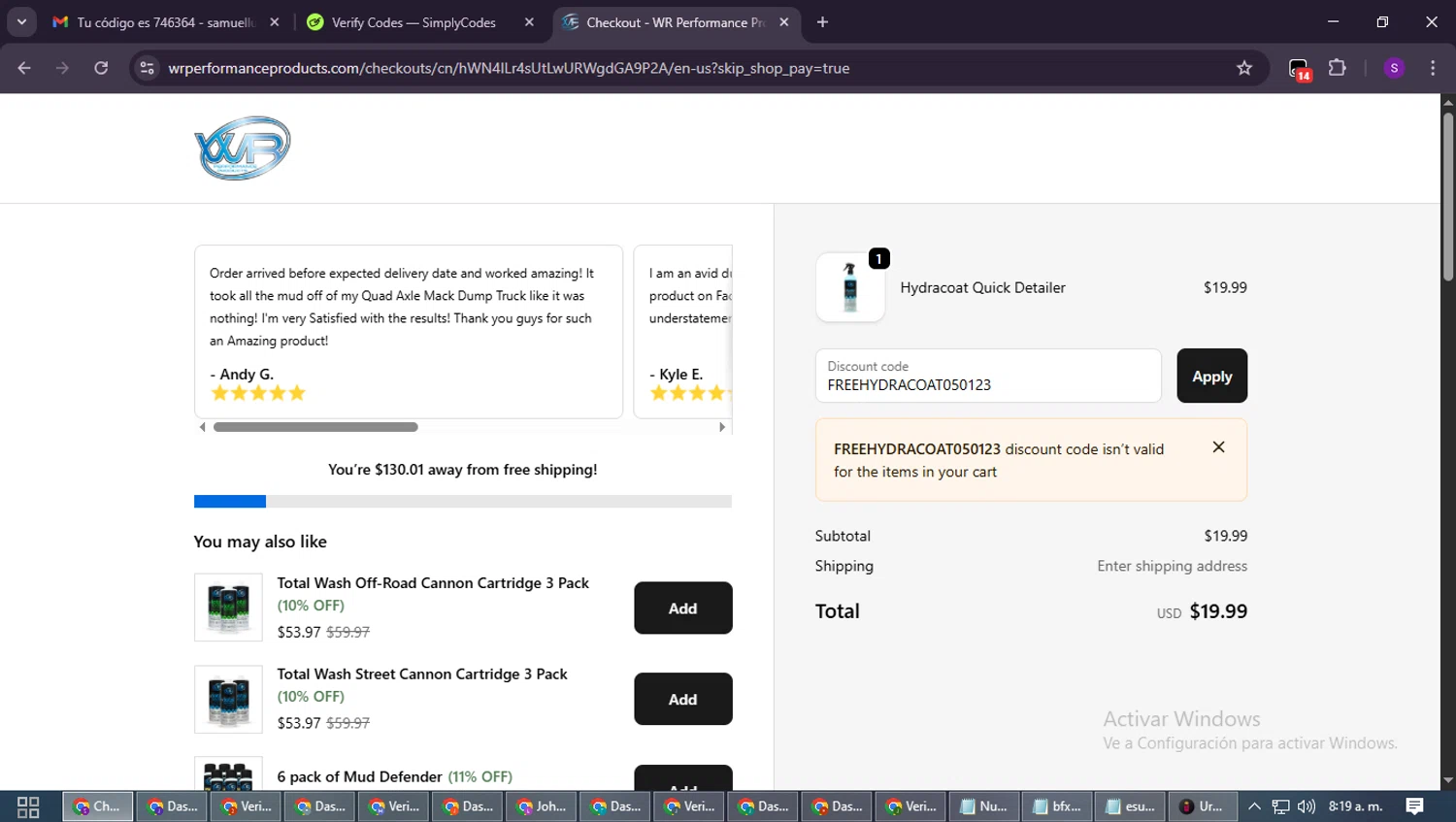Open the Chrome profile avatar S
This screenshot has height=822, width=1456.
(1394, 68)
